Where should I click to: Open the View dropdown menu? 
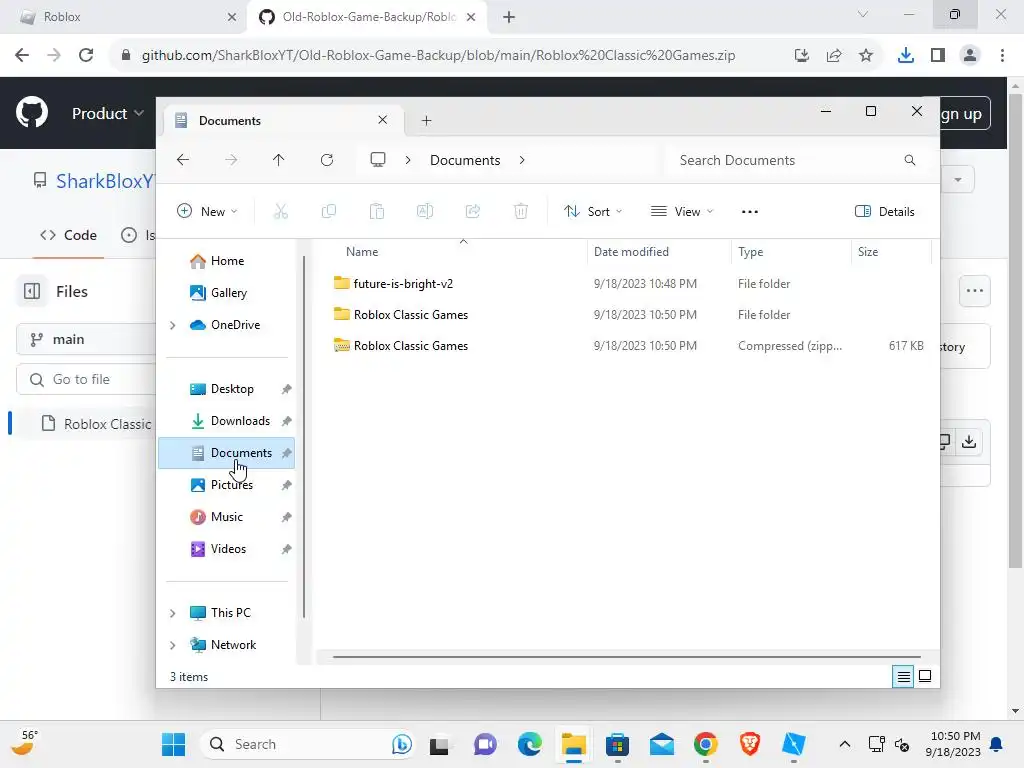(x=682, y=212)
